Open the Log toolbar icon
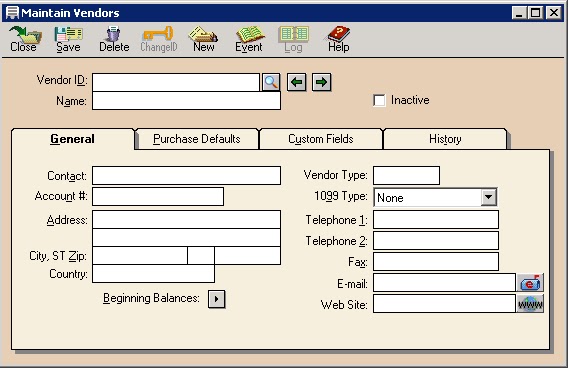 (293, 39)
